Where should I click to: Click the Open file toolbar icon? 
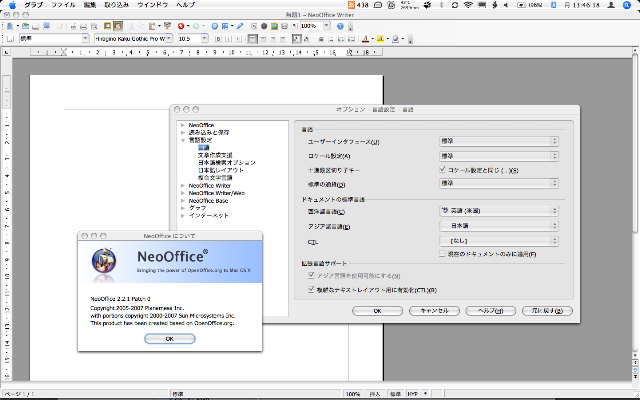[25, 26]
